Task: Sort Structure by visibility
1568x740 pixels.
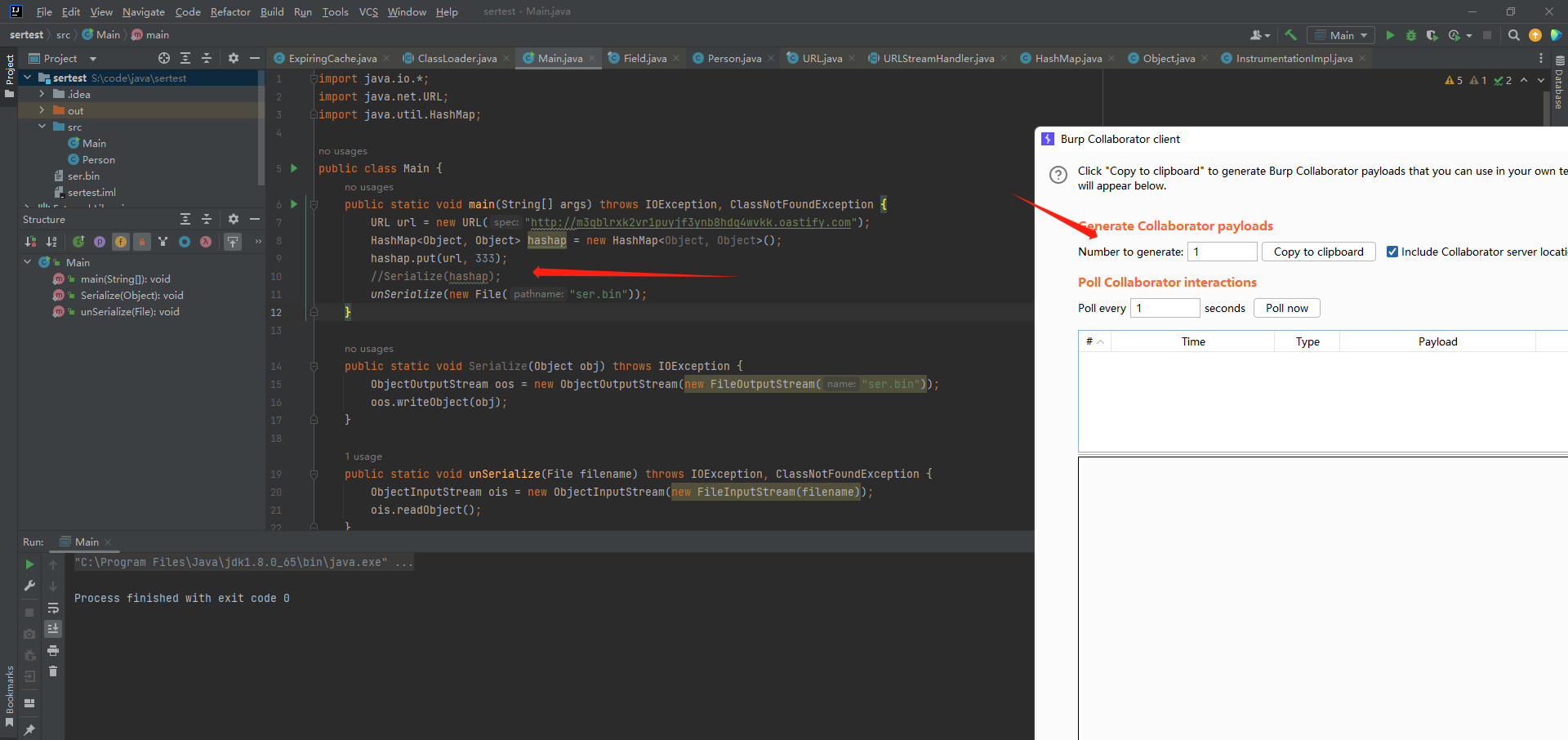Action: coord(30,241)
